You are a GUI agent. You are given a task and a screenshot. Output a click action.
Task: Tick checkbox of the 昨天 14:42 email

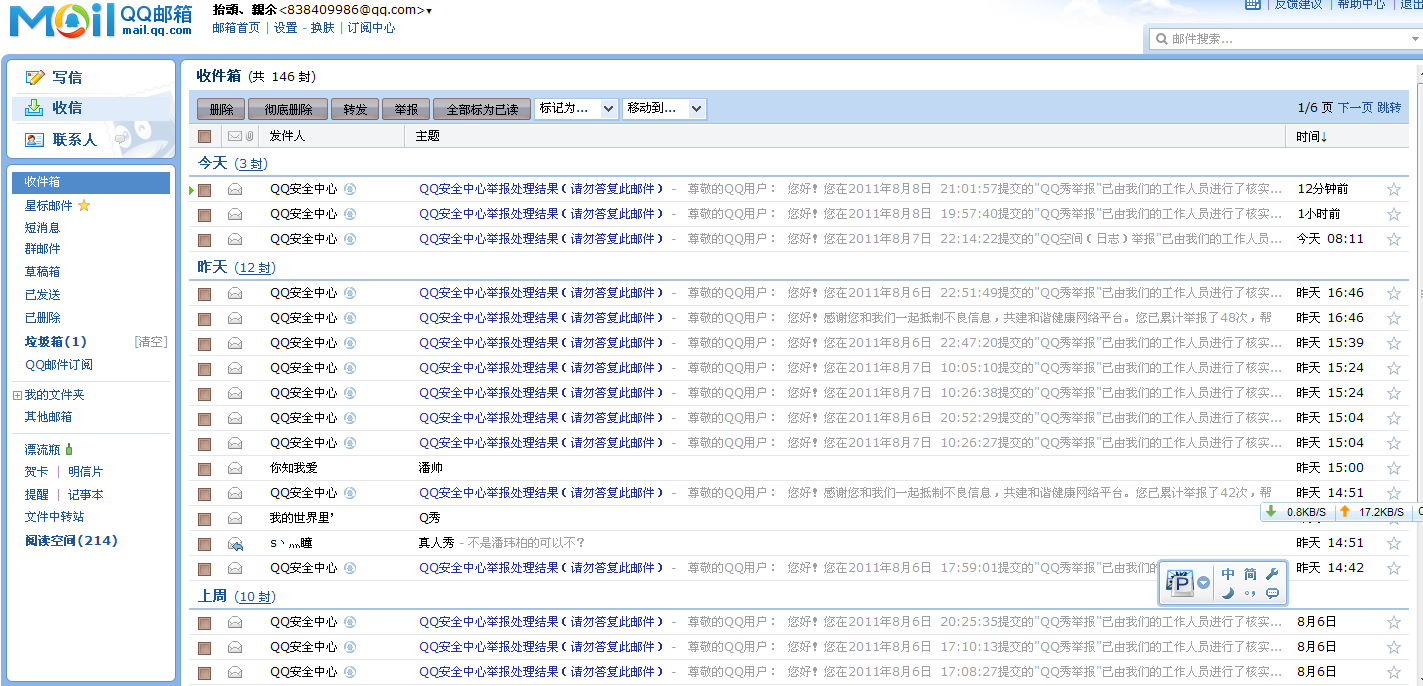tap(205, 569)
